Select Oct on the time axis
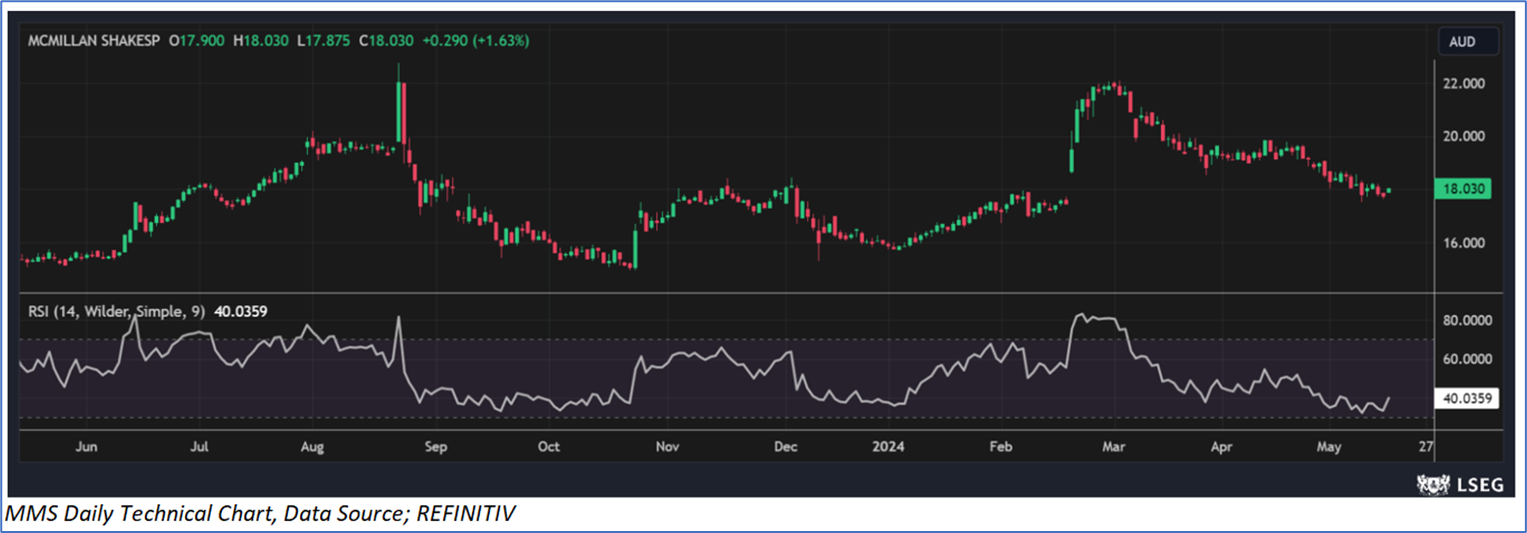Screen dimensions: 1527x533 tap(547, 447)
